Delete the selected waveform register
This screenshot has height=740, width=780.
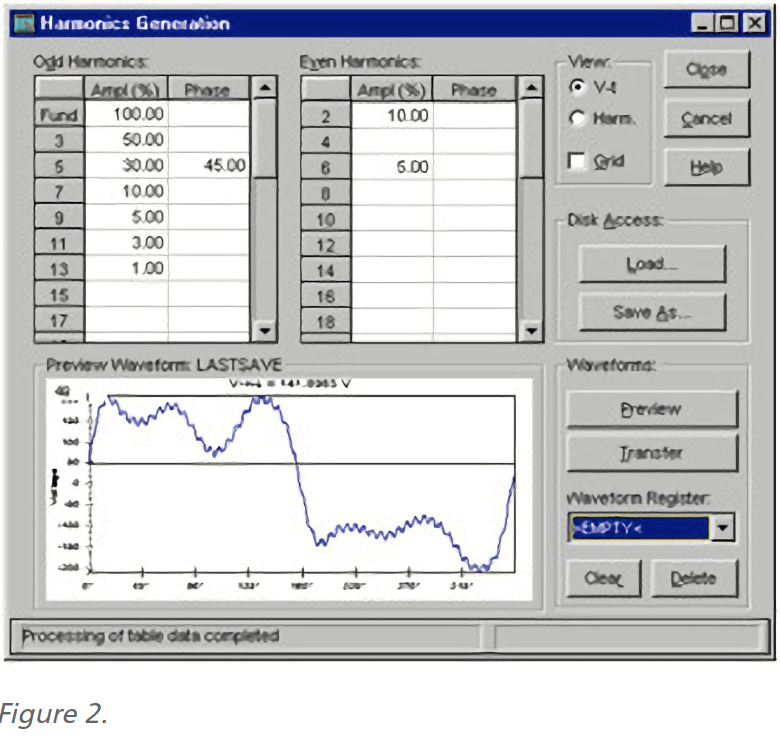[x=697, y=579]
